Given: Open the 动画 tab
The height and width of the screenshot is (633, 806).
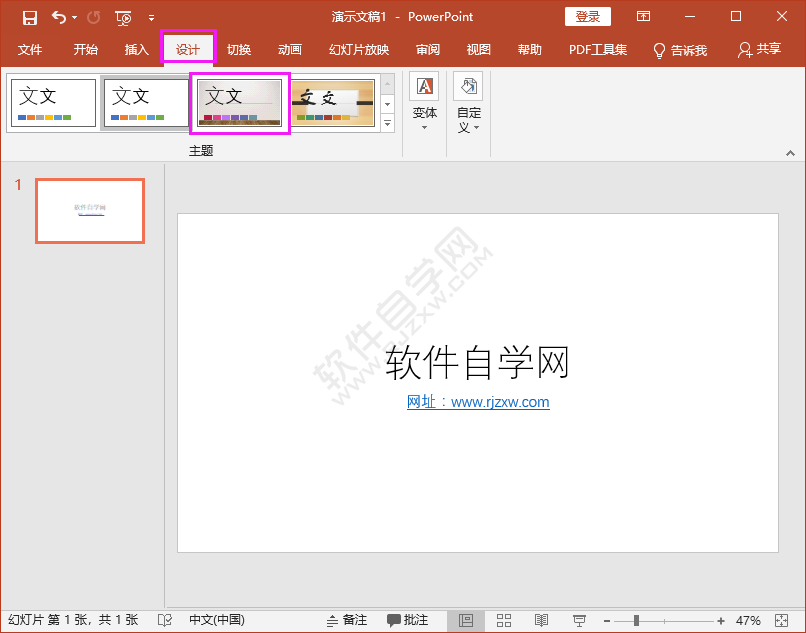Looking at the screenshot, I should point(289,50).
